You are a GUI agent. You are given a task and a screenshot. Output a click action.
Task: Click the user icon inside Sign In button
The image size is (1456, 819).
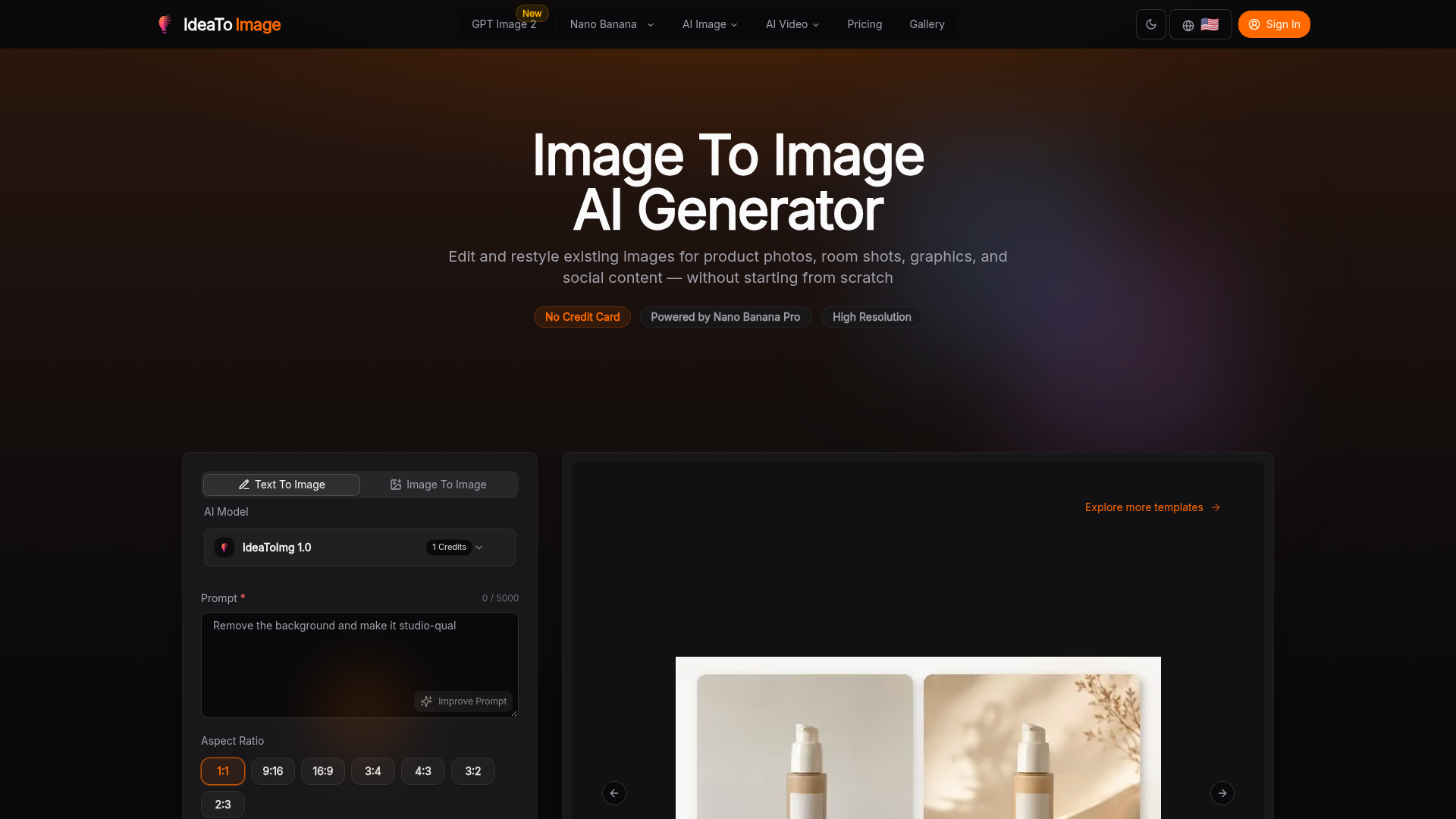click(1254, 24)
